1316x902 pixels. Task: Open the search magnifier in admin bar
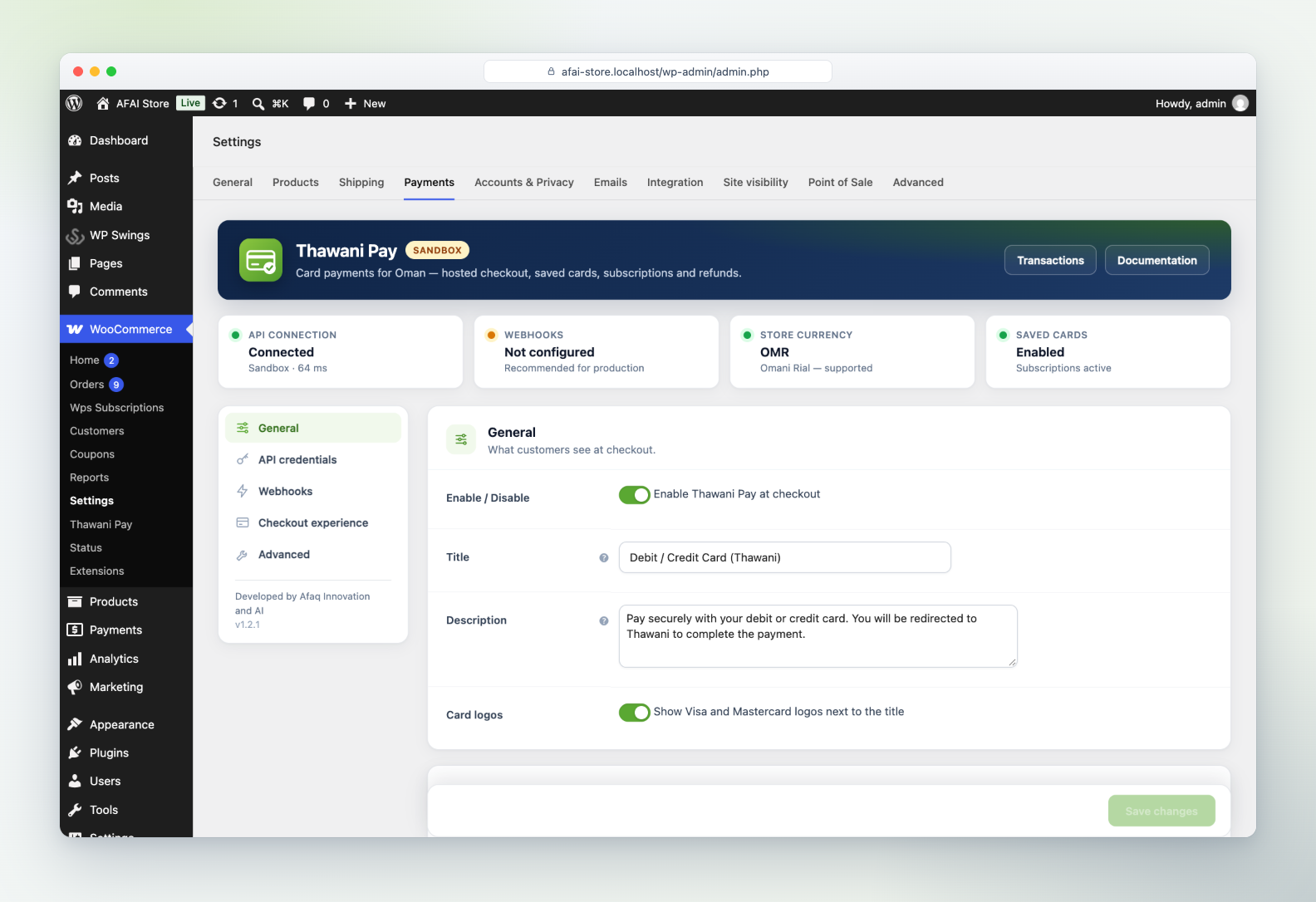tap(258, 104)
